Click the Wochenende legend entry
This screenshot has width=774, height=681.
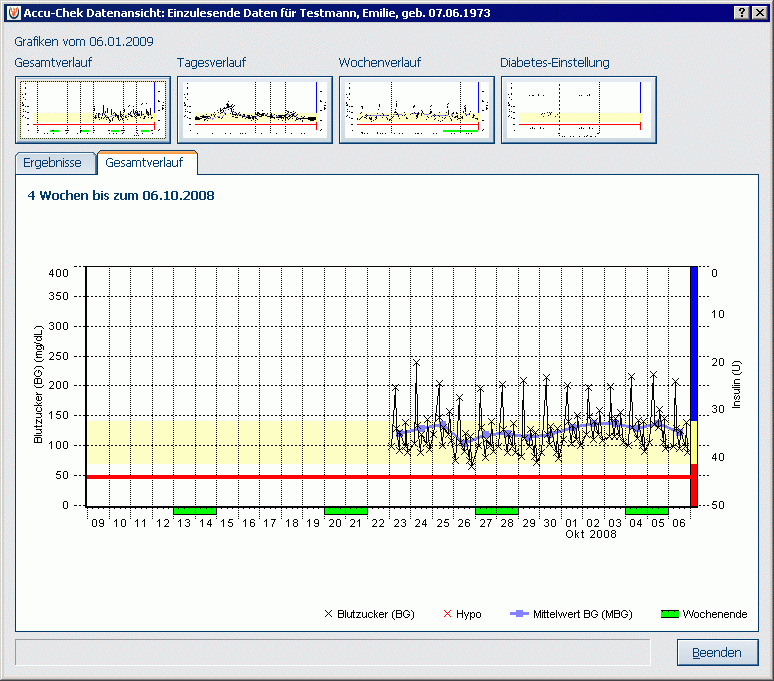pos(704,614)
